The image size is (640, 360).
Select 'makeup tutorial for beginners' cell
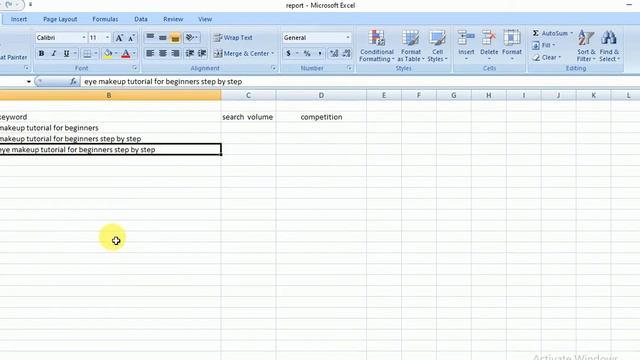pyautogui.click(x=110, y=128)
